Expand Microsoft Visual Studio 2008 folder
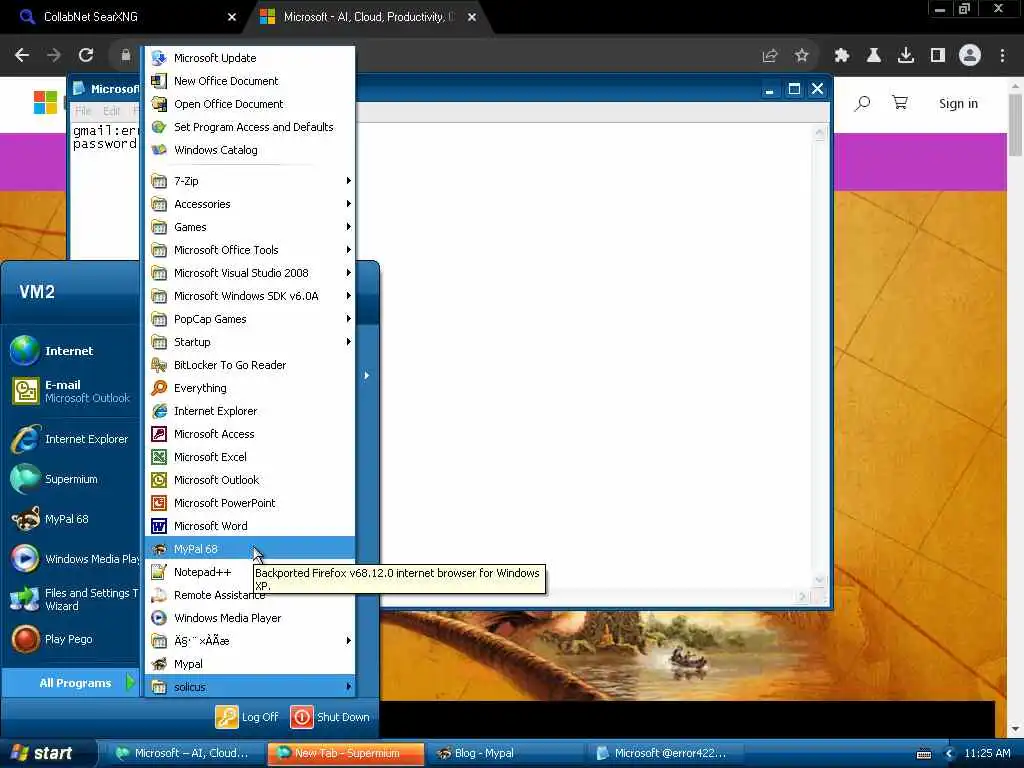This screenshot has height=768, width=1024. [x=249, y=273]
